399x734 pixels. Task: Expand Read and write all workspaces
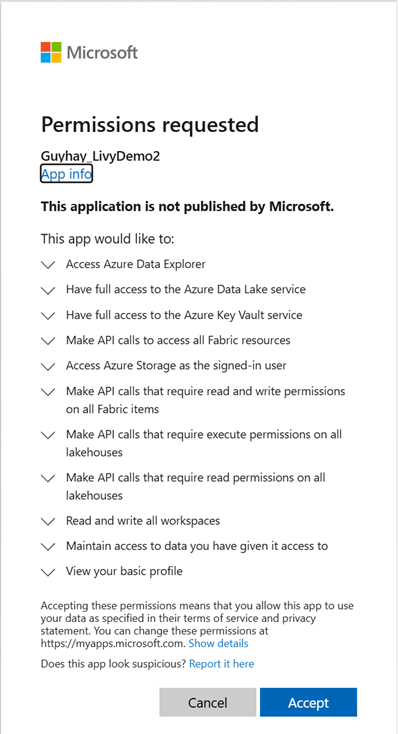coord(48,521)
